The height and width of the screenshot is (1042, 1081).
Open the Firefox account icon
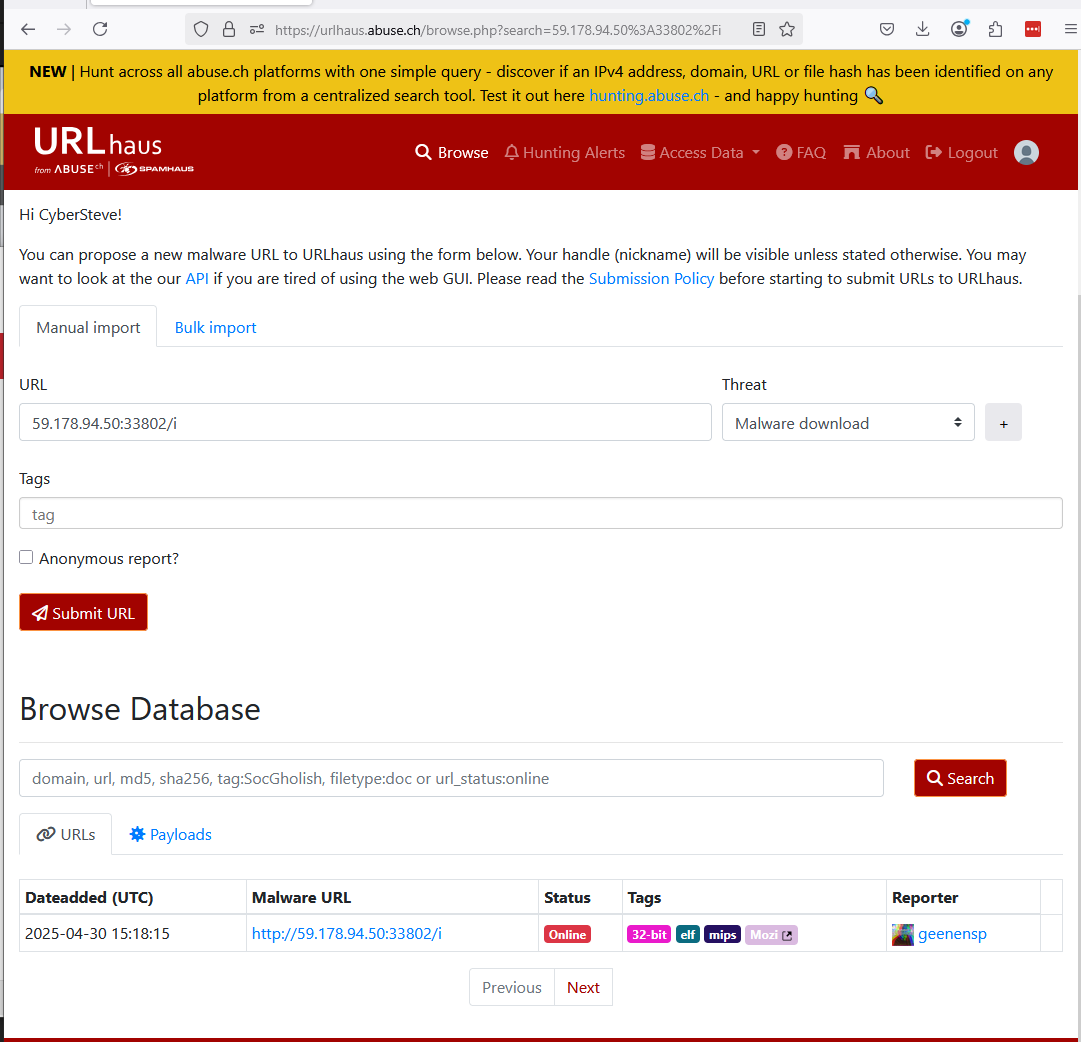click(959, 29)
